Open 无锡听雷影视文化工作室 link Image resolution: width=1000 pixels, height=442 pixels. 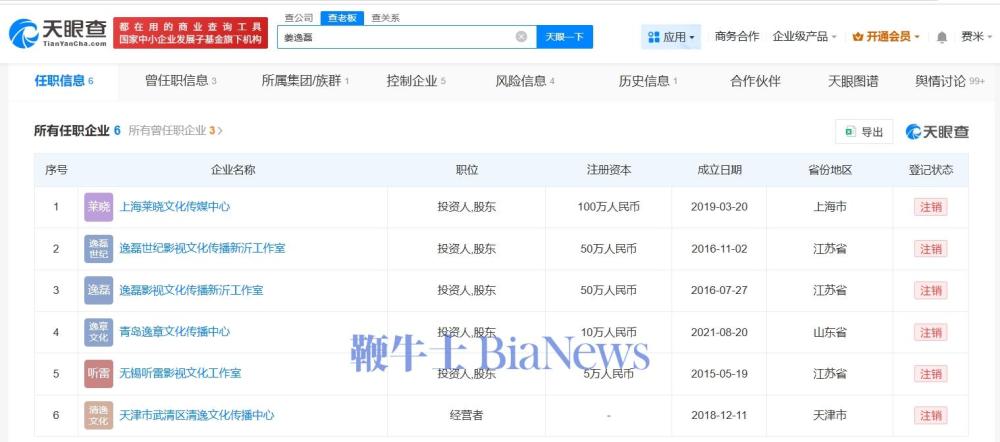click(x=180, y=374)
